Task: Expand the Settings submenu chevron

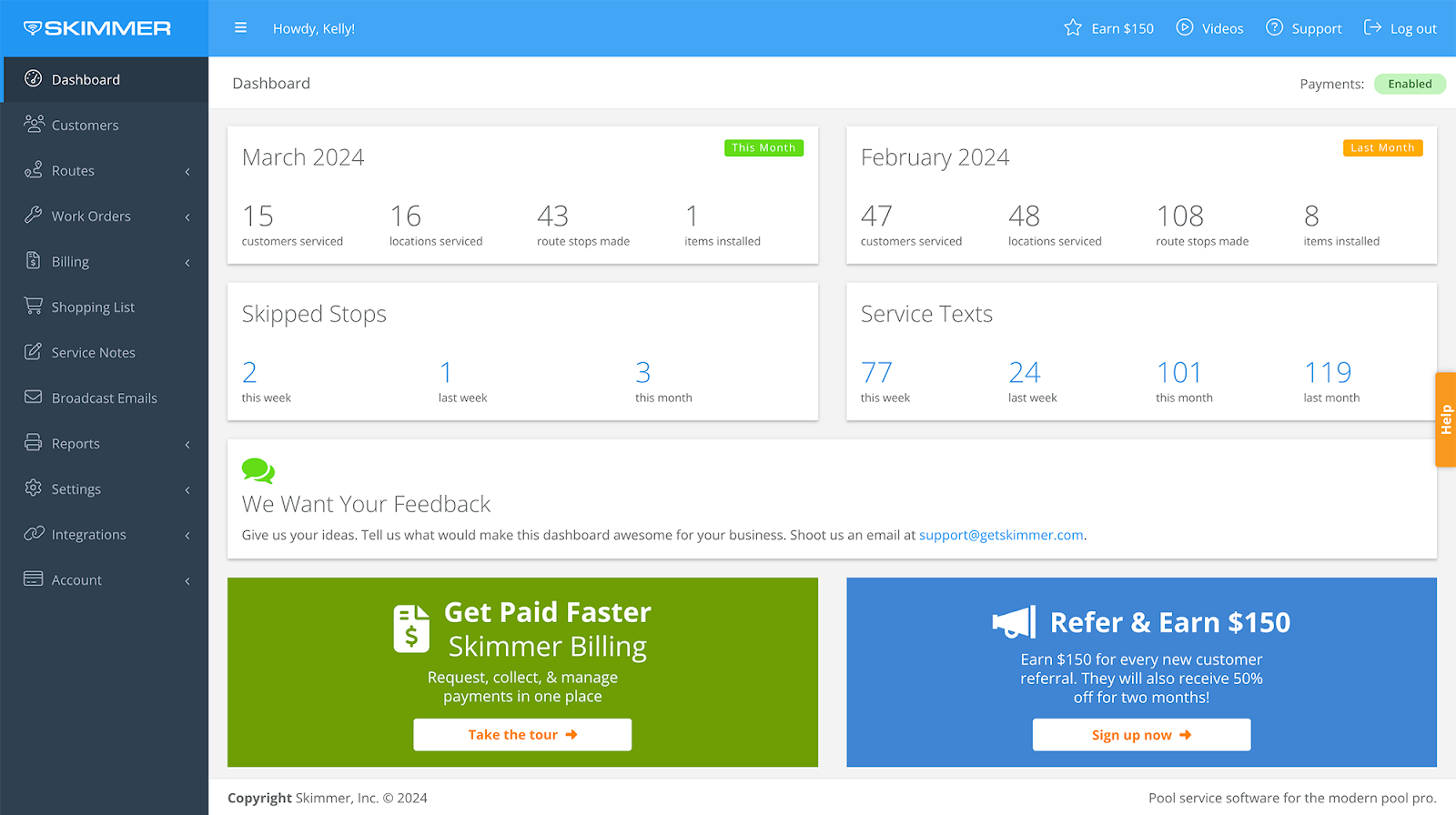Action: point(187,489)
